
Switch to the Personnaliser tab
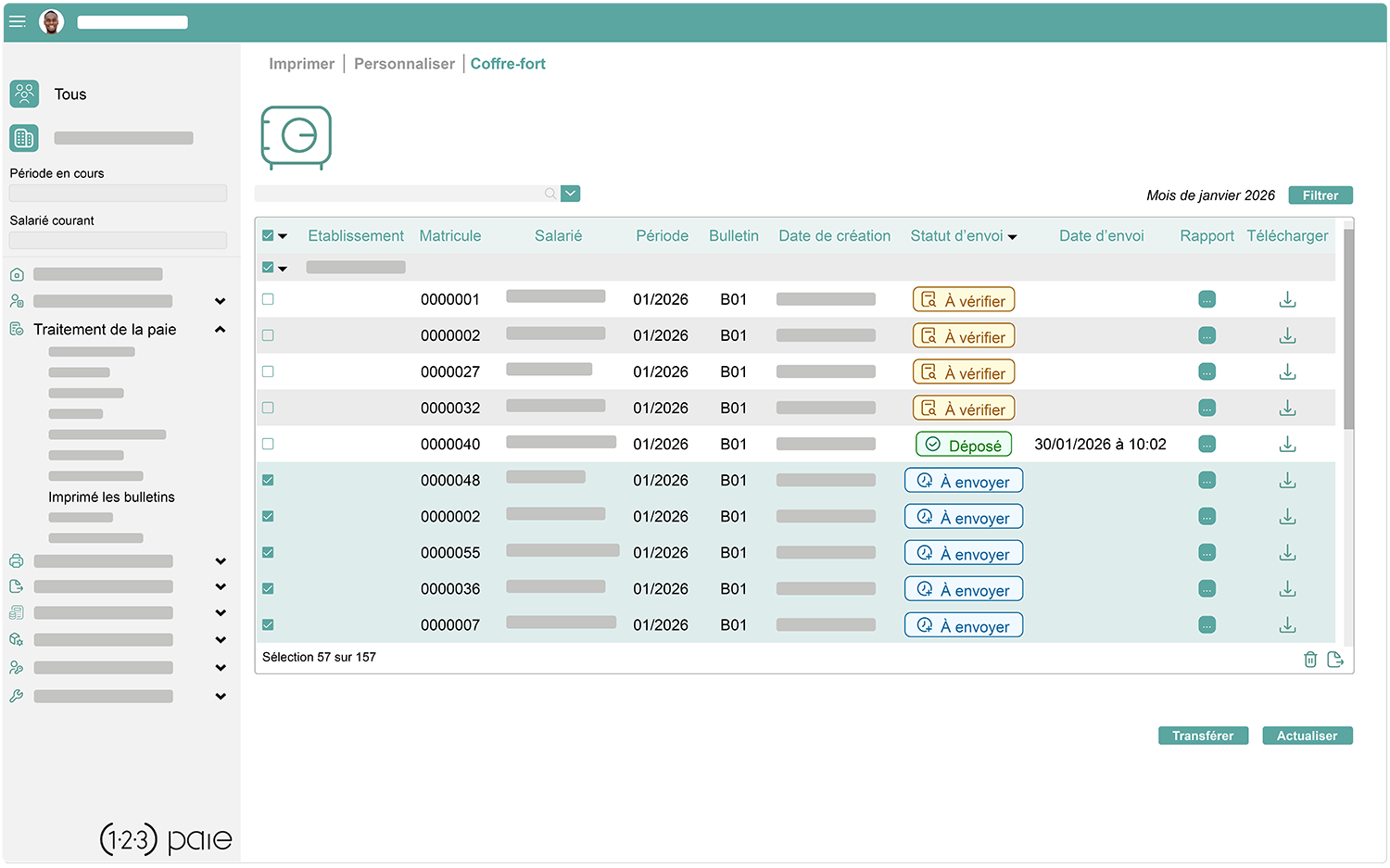click(404, 63)
